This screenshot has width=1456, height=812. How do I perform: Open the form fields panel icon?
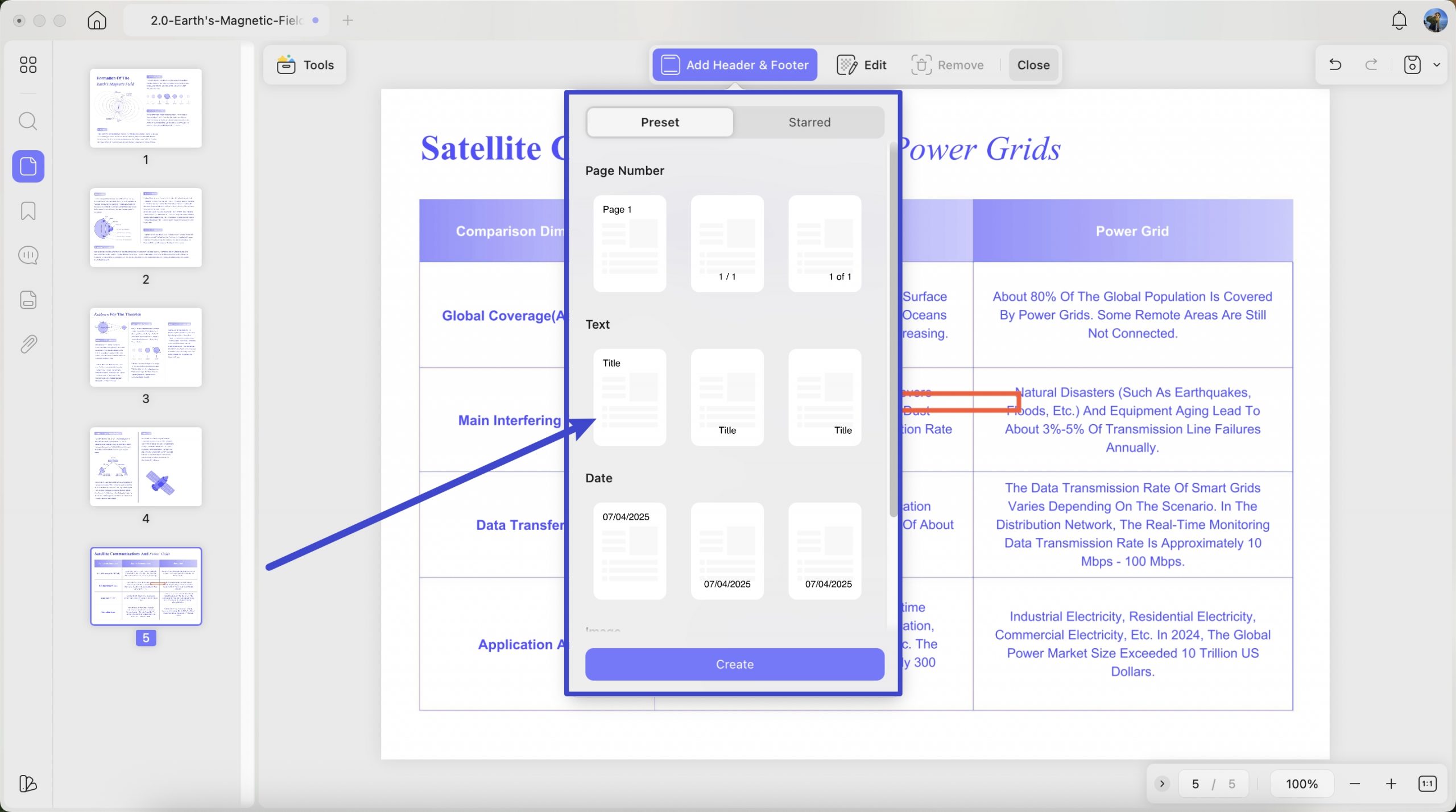(x=28, y=300)
